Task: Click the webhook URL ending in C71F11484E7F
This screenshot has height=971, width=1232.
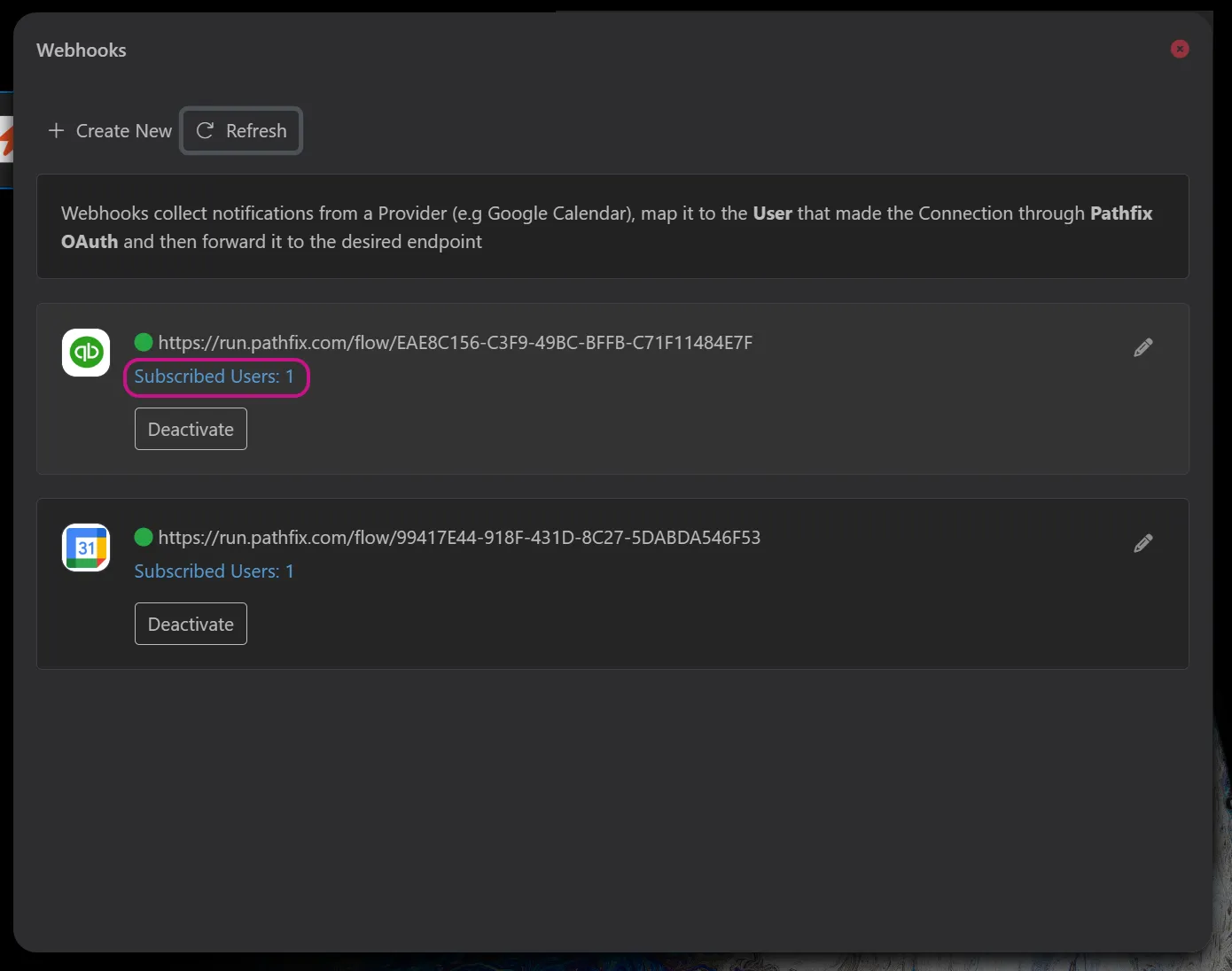Action: coord(456,343)
